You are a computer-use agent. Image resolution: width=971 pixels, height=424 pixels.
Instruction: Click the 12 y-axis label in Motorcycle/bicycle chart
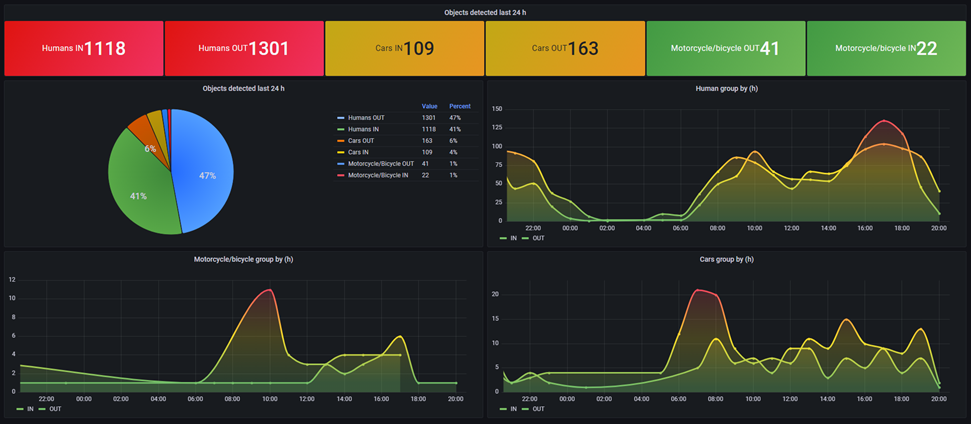tap(11, 280)
